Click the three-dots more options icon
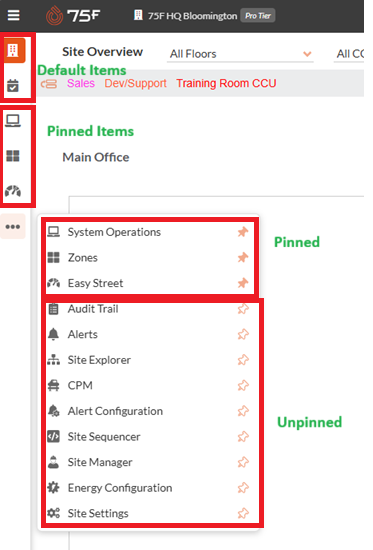 point(13,227)
